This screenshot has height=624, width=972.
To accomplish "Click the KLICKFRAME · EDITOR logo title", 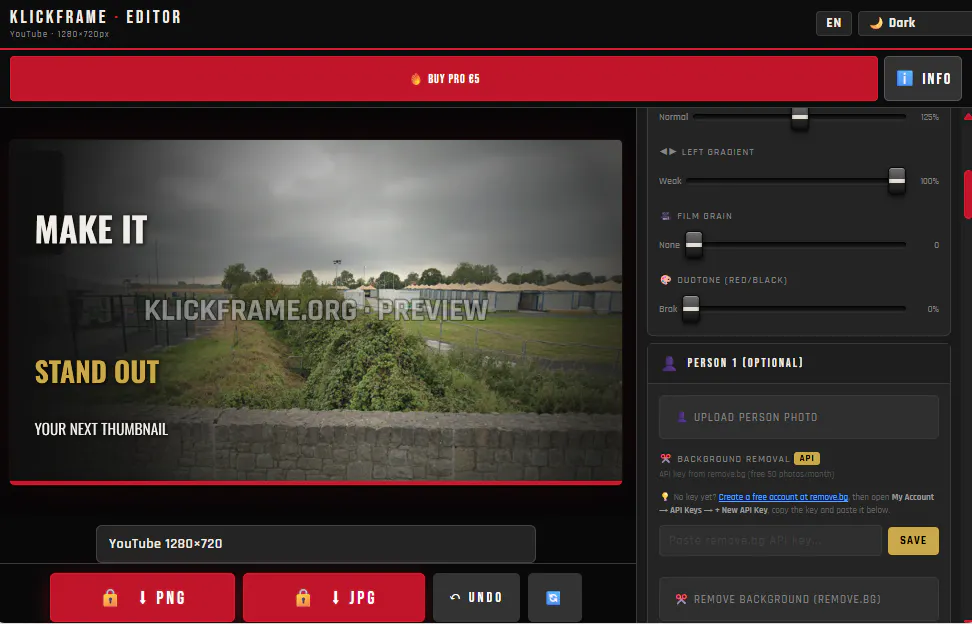I will (x=95, y=17).
